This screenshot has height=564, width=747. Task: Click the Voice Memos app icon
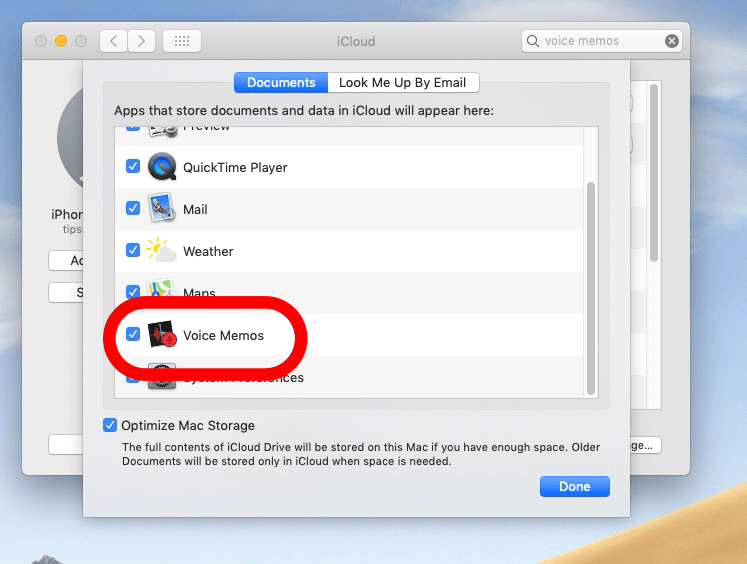click(x=162, y=335)
